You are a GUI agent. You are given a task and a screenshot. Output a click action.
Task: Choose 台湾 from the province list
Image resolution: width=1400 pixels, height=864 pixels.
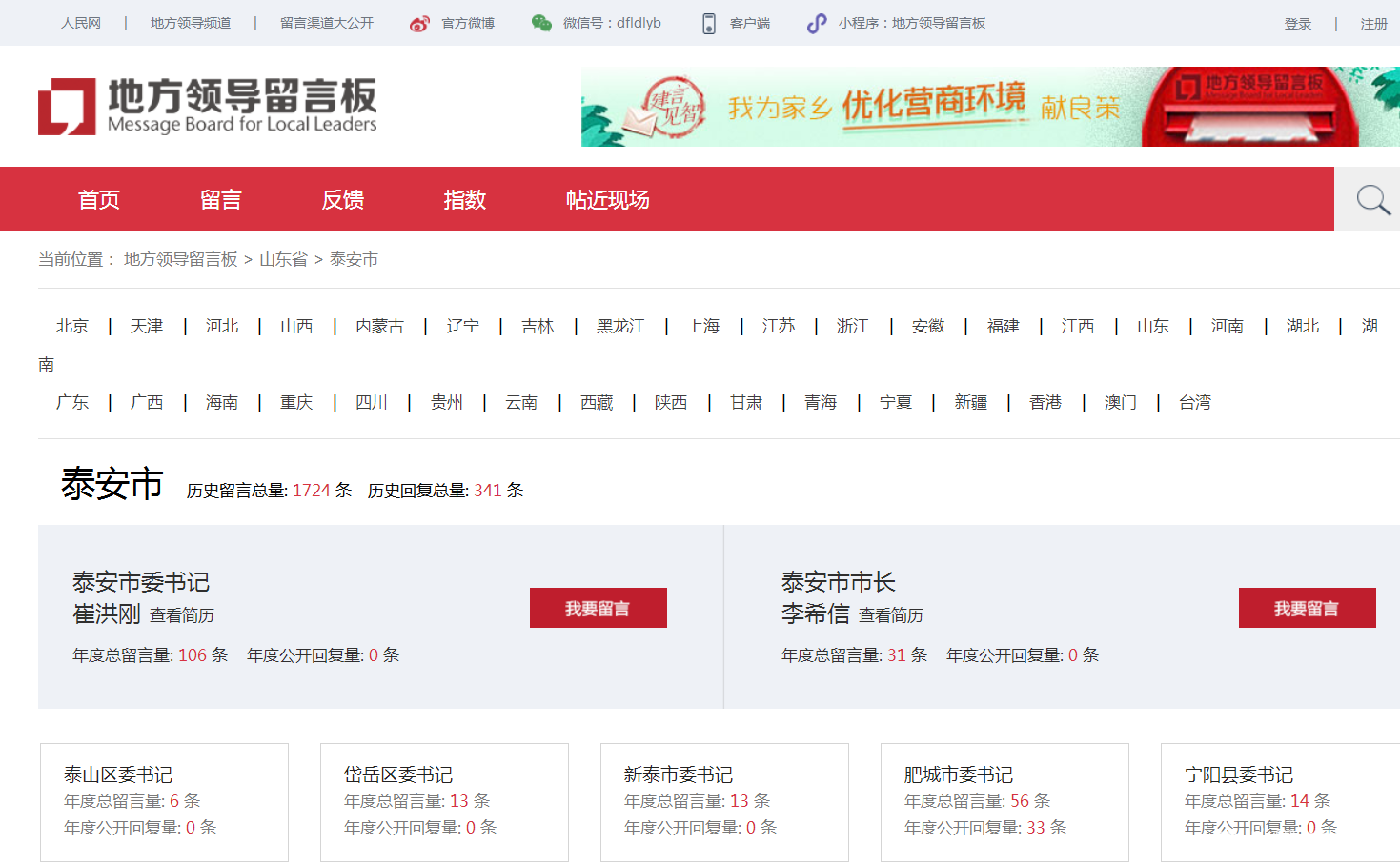[x=1195, y=402]
